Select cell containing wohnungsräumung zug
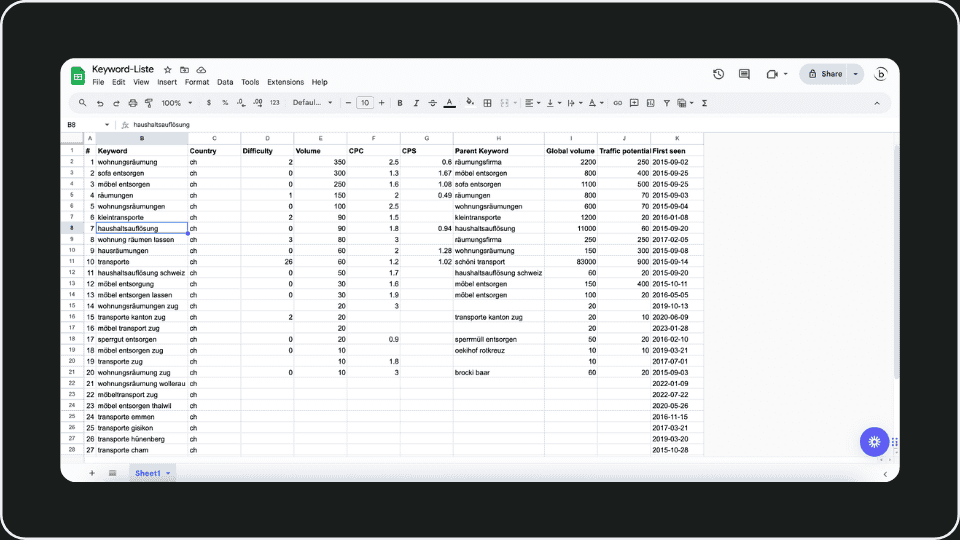 click(x=142, y=372)
